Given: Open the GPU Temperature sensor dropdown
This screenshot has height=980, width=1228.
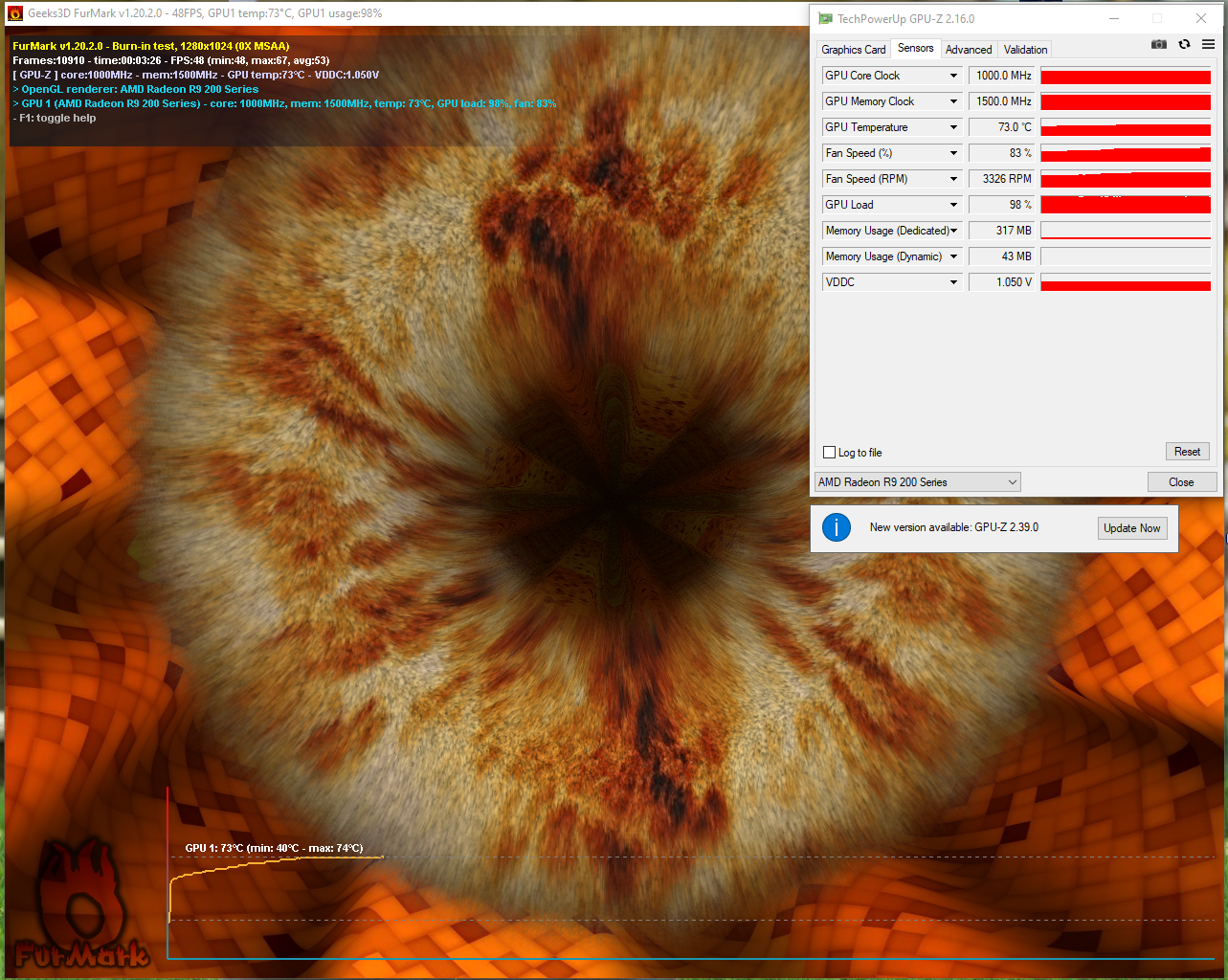Looking at the screenshot, I should tap(953, 127).
